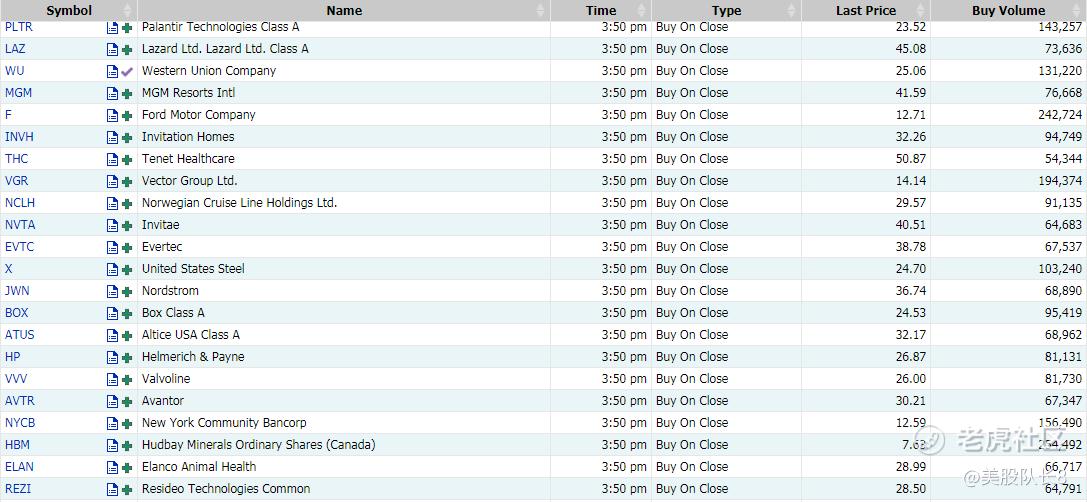Screen dimensions: 1087x502
Task: Add Invitae with its green plus icon
Action: pyautogui.click(x=127, y=226)
